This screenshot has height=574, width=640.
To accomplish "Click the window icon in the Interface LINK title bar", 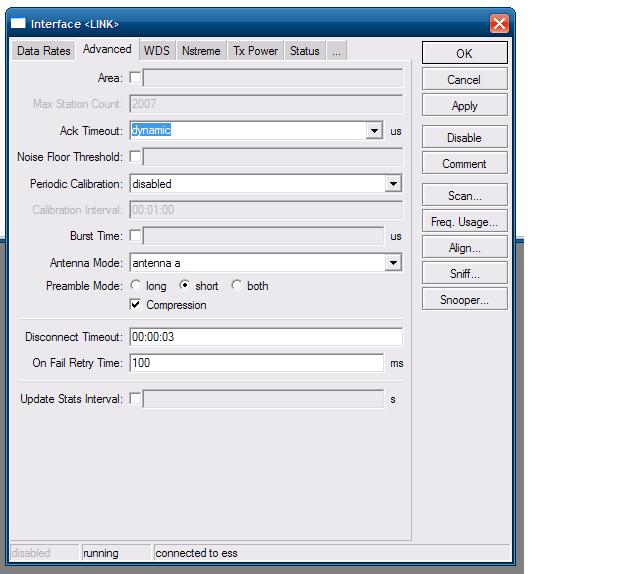I will tap(18, 23).
